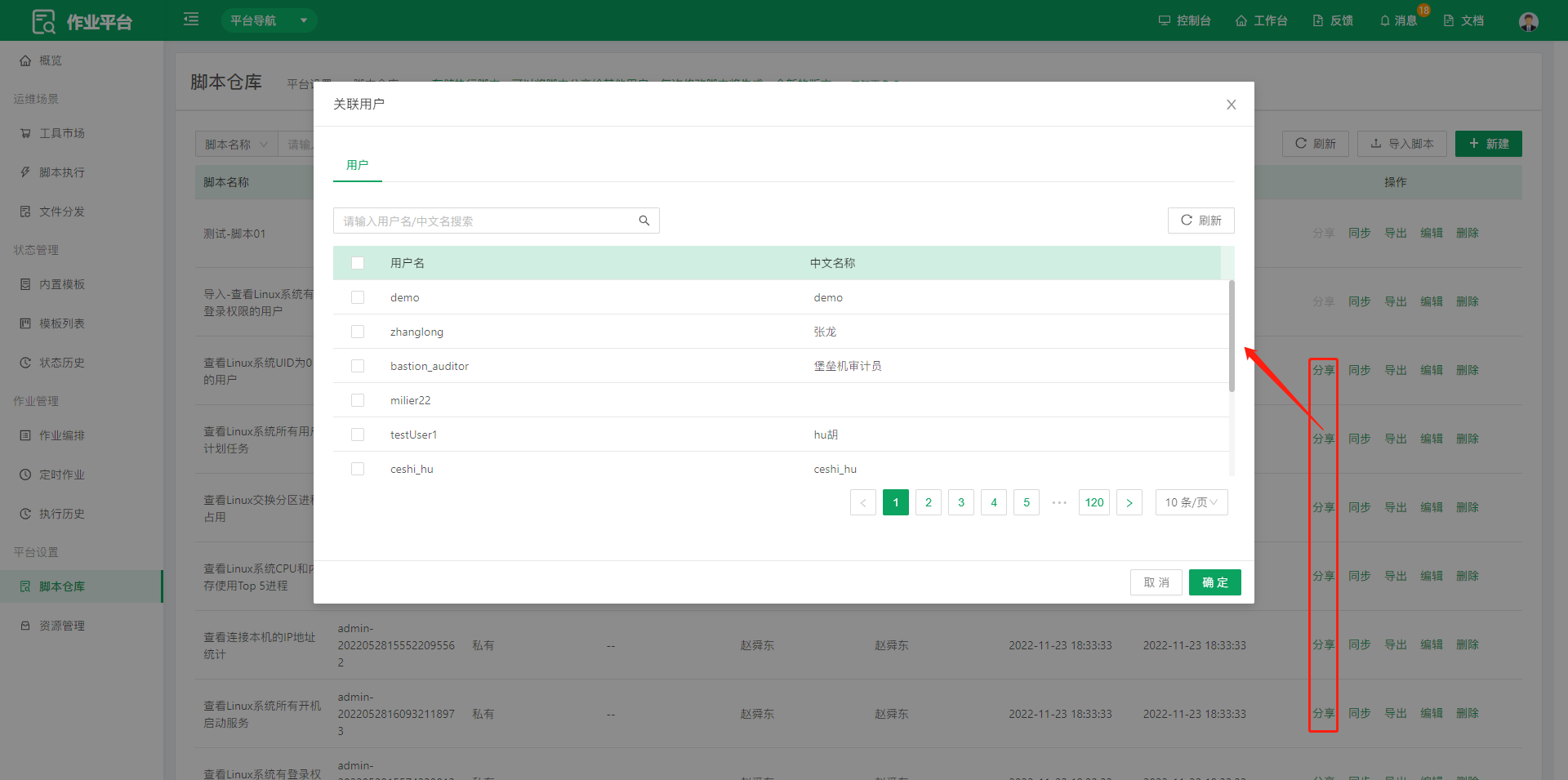1568x780 pixels.
Task: Open the 文档 docs link
Action: pos(1463,20)
